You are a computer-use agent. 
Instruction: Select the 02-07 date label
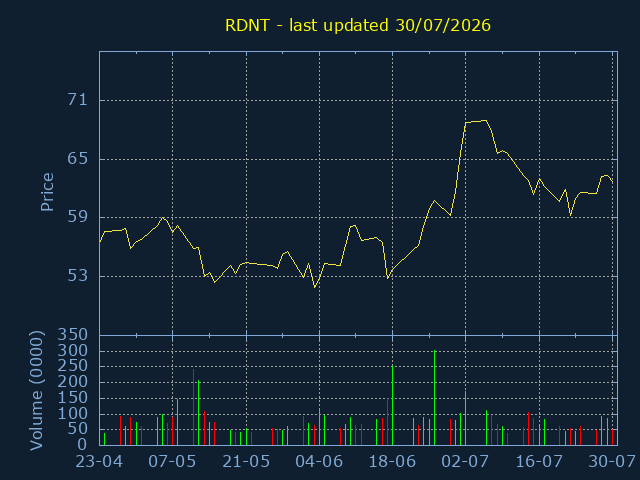pyautogui.click(x=465, y=462)
